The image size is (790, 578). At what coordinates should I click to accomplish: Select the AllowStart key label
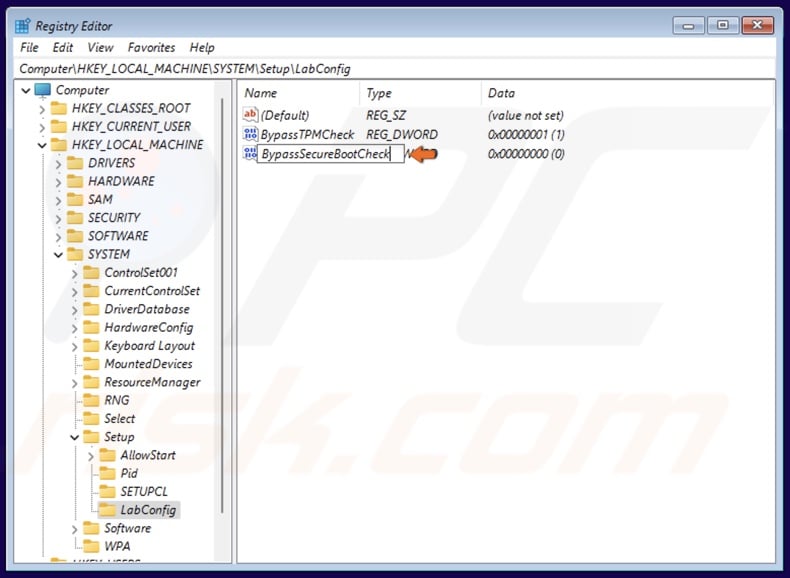148,455
